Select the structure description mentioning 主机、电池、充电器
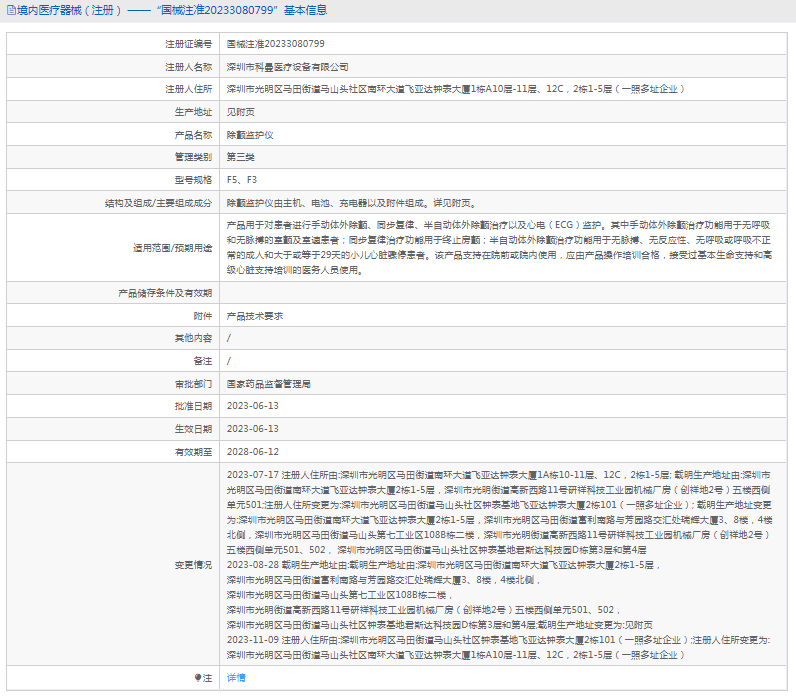796x697 pixels. point(351,203)
